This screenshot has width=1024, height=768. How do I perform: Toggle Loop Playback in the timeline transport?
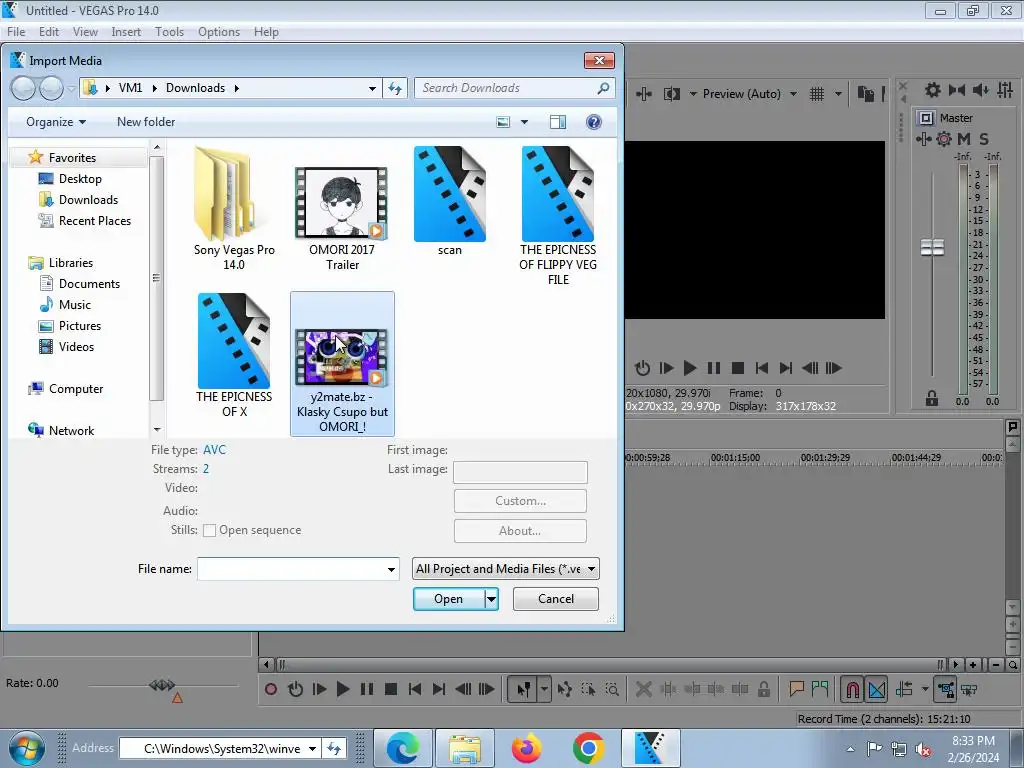tap(295, 689)
